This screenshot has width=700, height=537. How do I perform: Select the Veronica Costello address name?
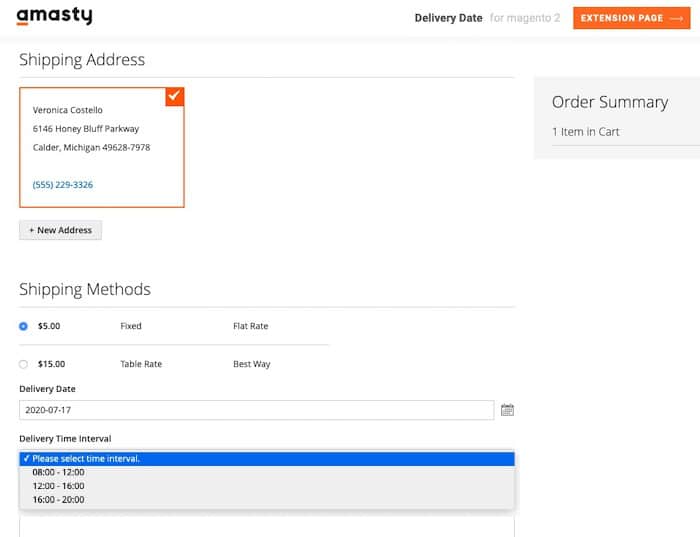click(68, 110)
